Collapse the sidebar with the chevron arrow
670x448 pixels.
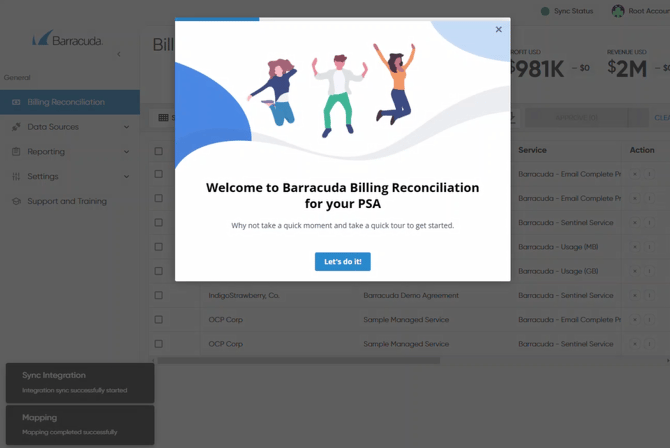[119, 54]
